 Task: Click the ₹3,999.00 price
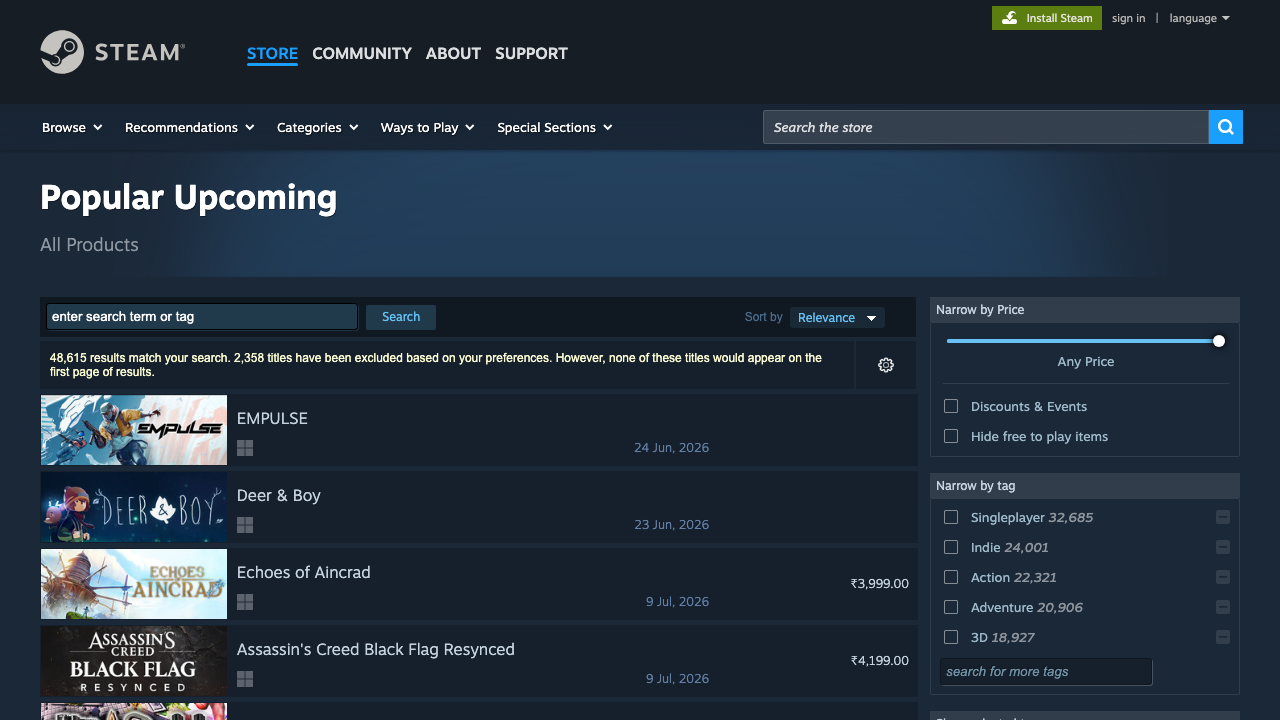[879, 584]
